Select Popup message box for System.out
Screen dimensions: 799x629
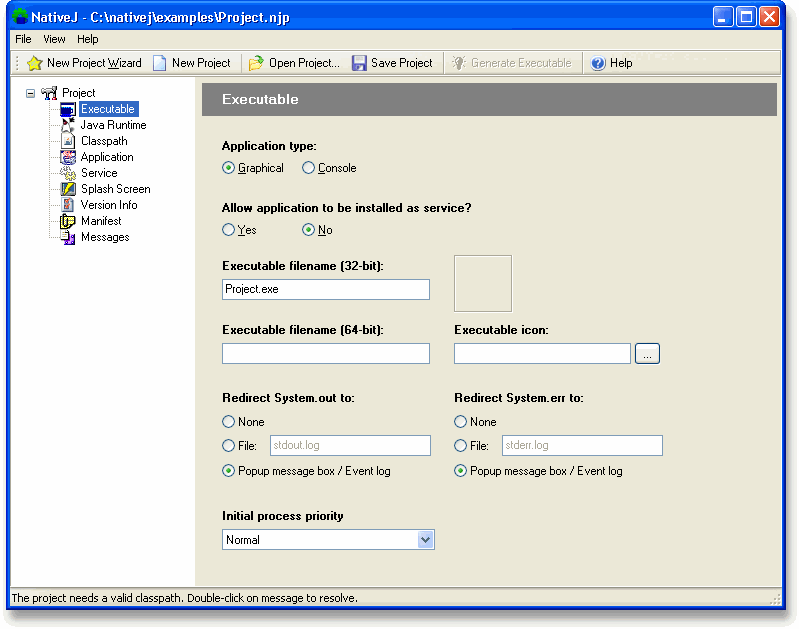tap(228, 471)
